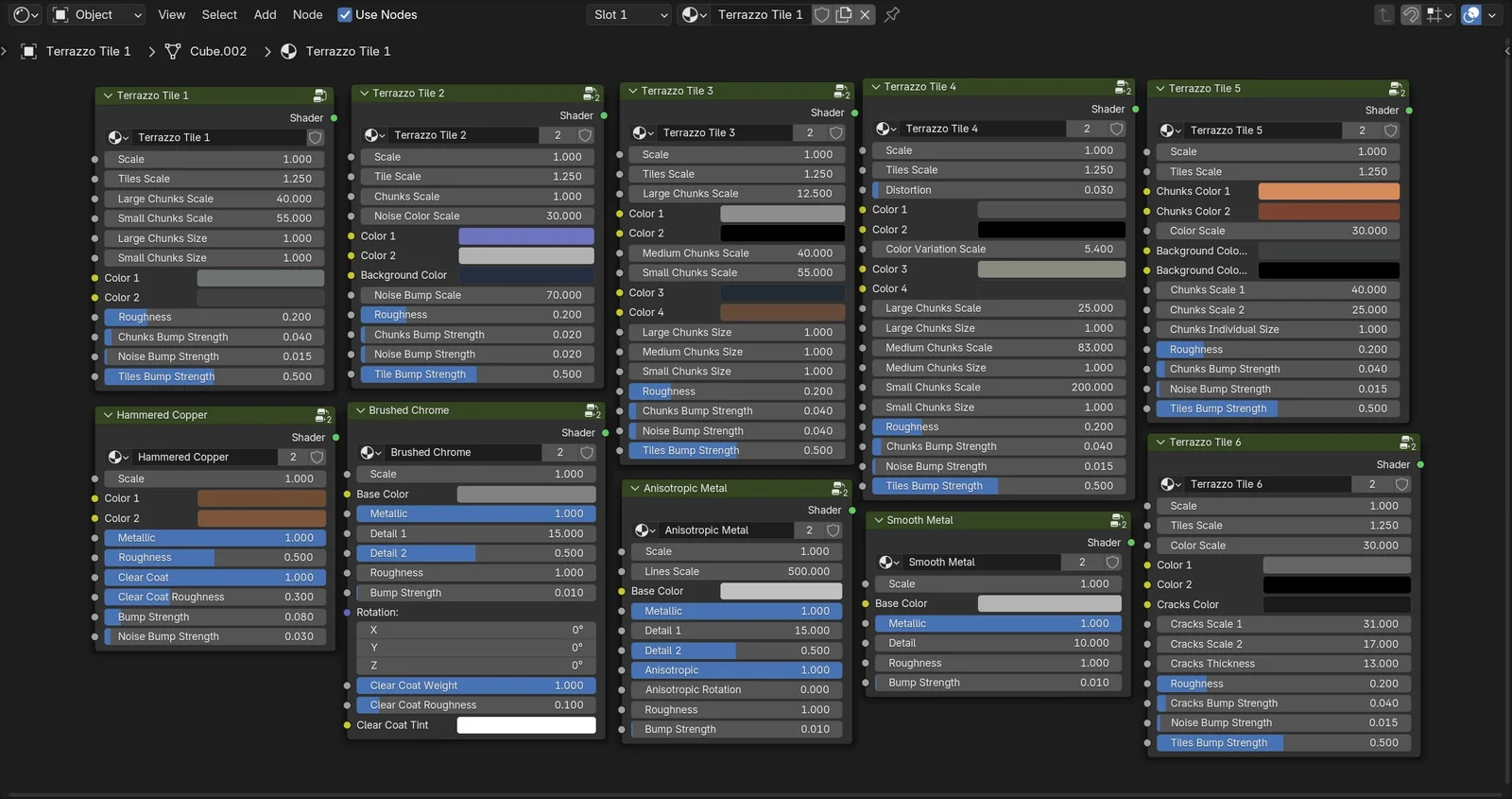Toggle the Use Nodes checkbox
The image size is (1512, 799).
(345, 14)
